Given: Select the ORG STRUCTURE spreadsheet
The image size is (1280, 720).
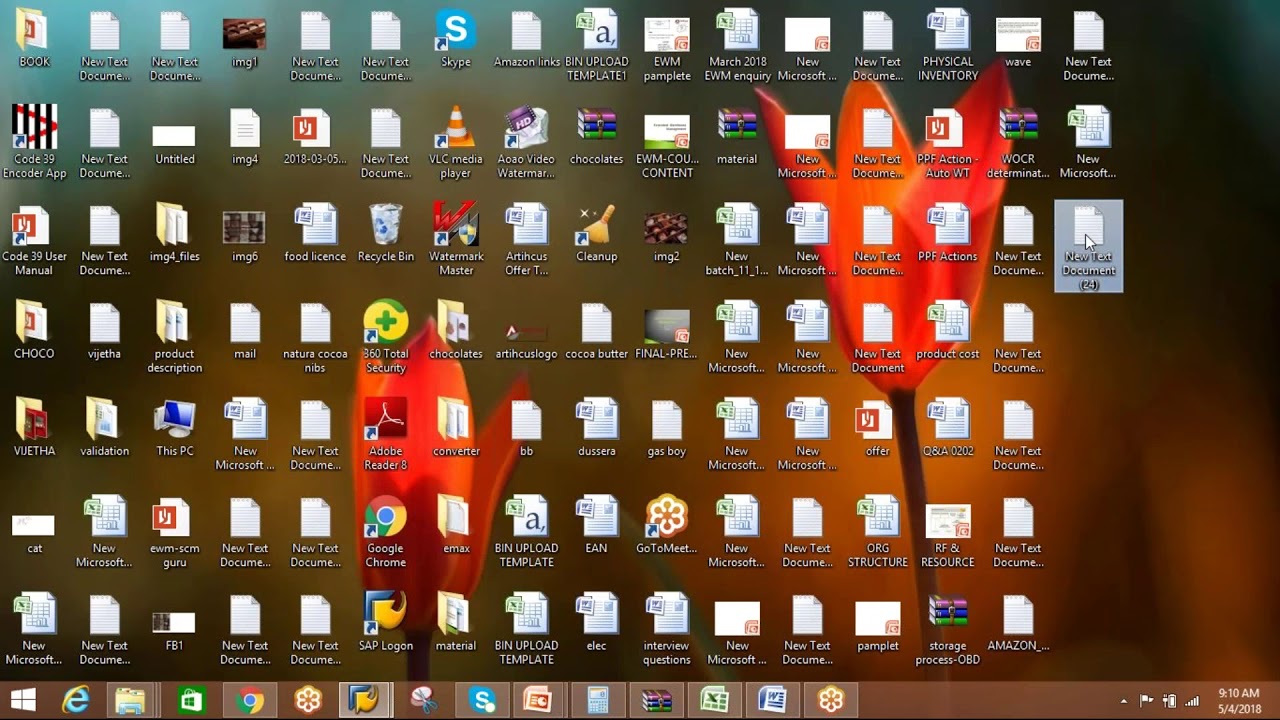Looking at the screenshot, I should (x=877, y=531).
